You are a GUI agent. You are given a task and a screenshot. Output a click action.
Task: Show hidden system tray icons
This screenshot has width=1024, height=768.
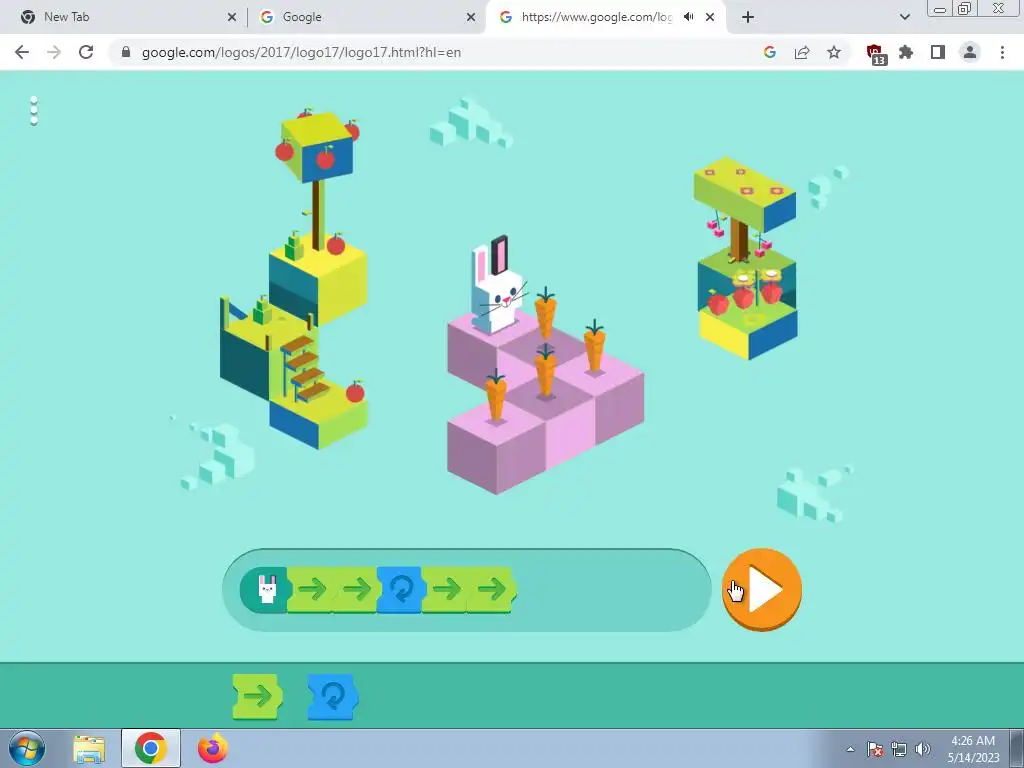[850, 749]
